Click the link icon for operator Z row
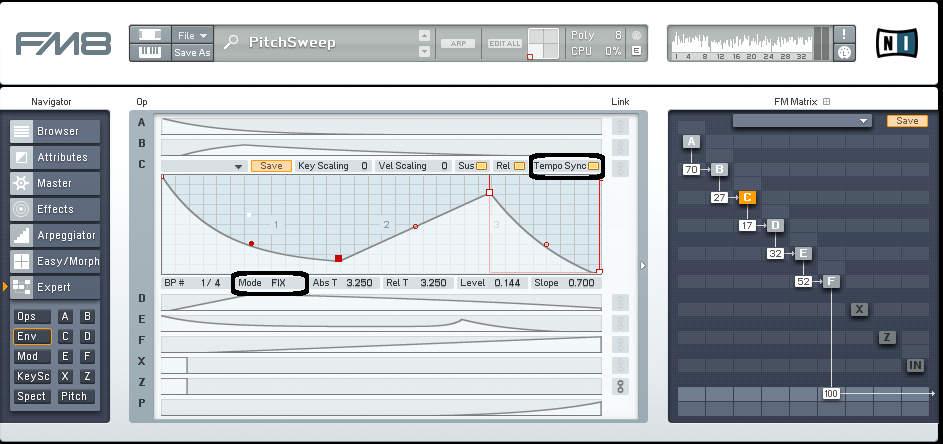This screenshot has height=444, width=943. click(x=620, y=386)
